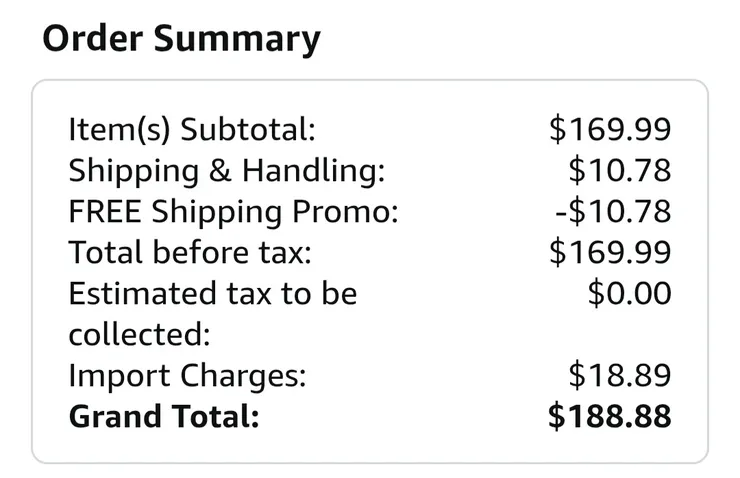Screen dimensions: 740x478
Task: Click the word "FREE" in the promo row
Action: tap(104, 212)
